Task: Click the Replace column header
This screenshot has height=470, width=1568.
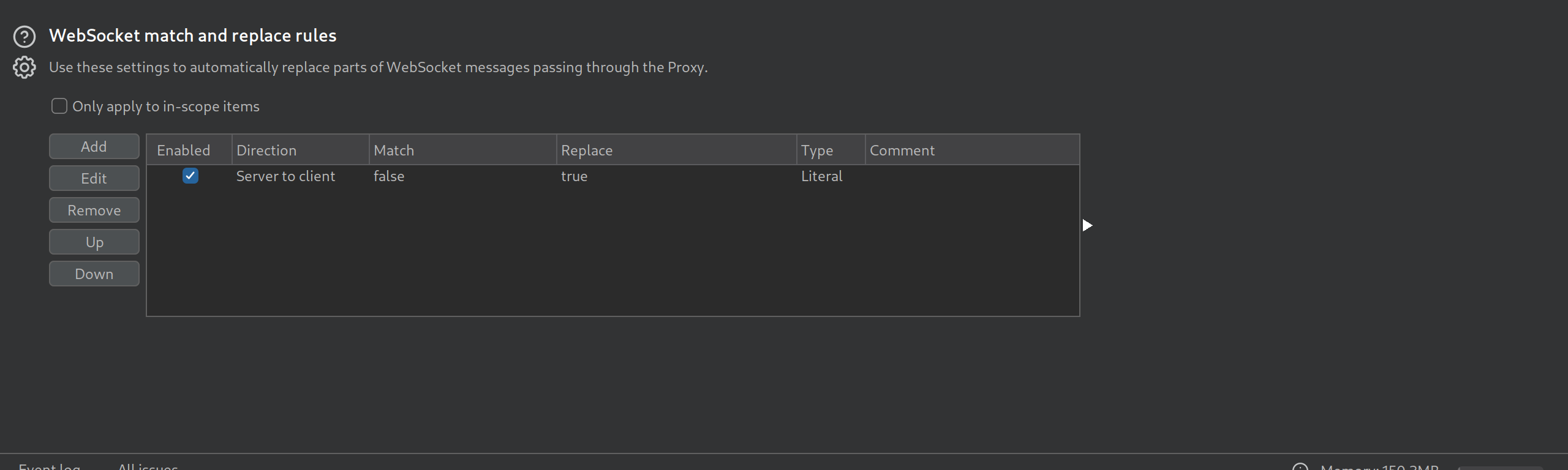Action: click(586, 151)
